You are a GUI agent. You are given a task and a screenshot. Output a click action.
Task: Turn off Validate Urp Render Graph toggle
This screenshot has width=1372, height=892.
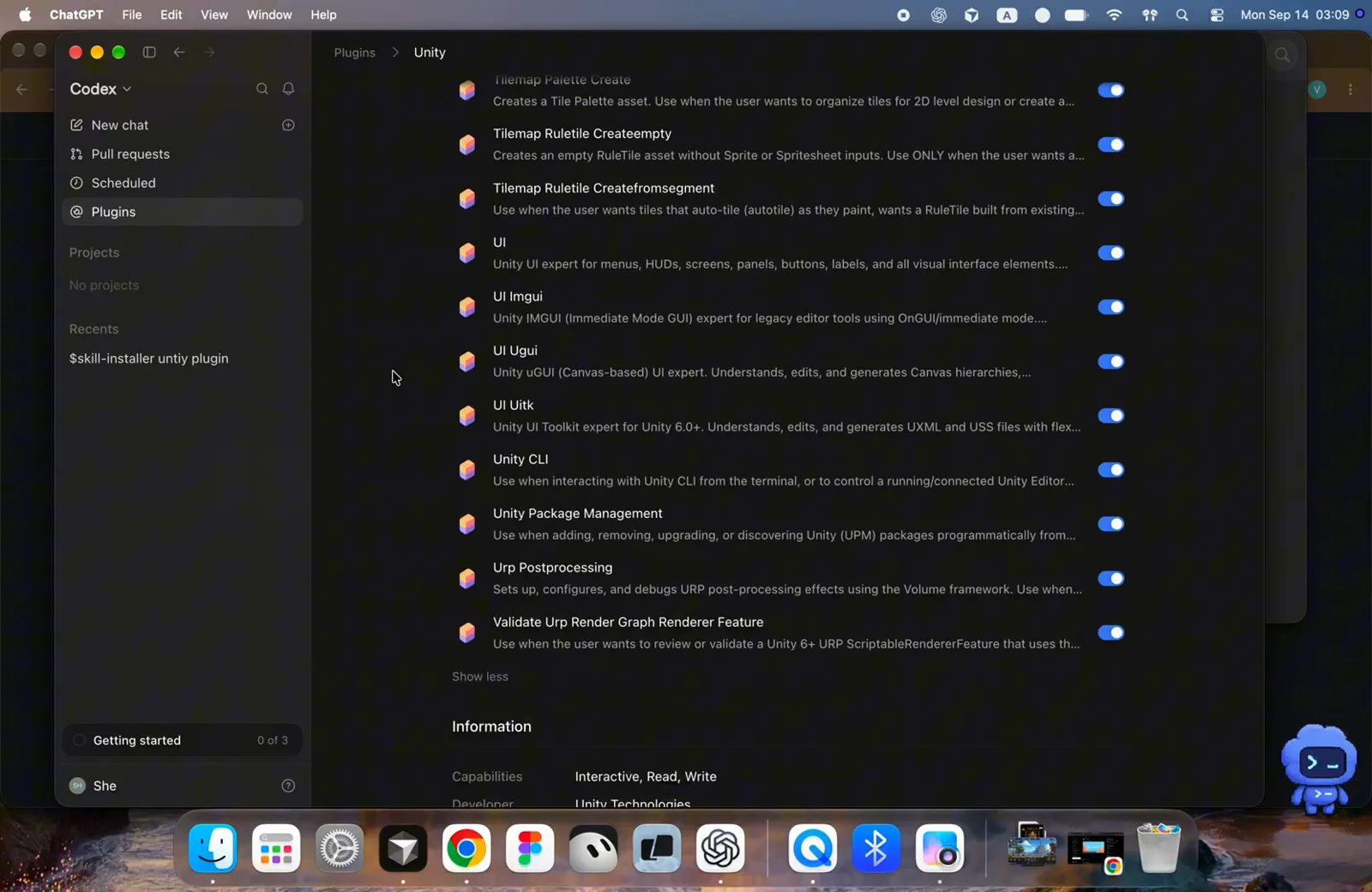click(1110, 633)
